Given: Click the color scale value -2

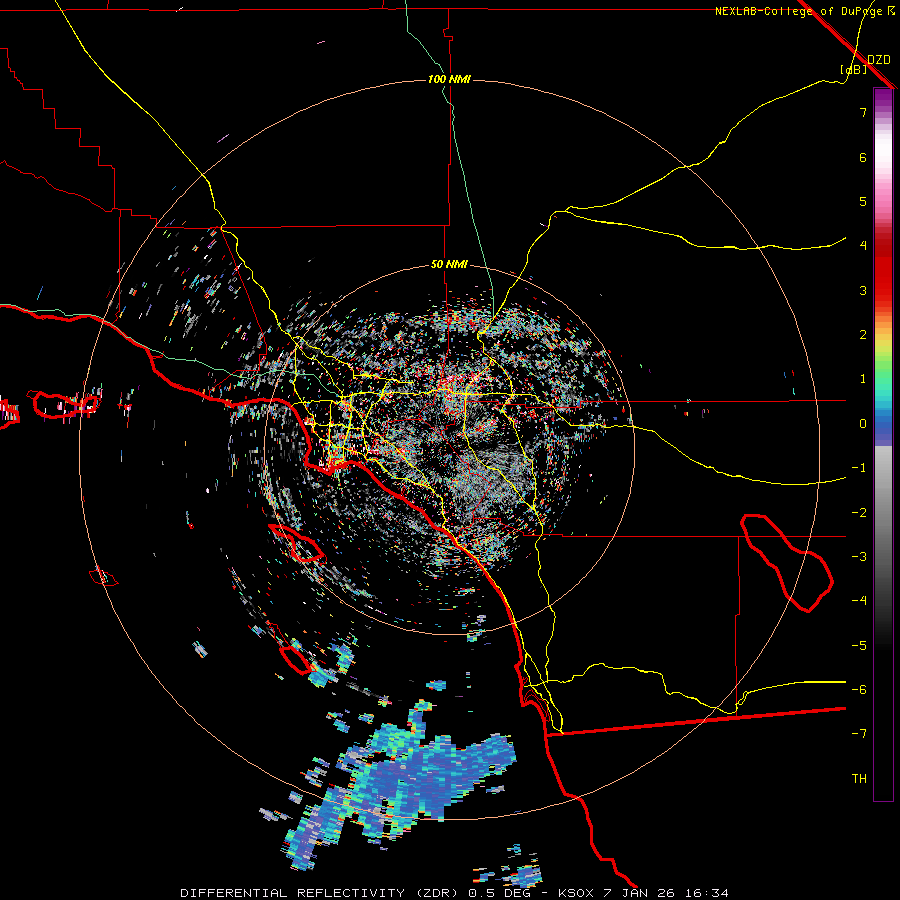Looking at the screenshot, I should coord(859,513).
